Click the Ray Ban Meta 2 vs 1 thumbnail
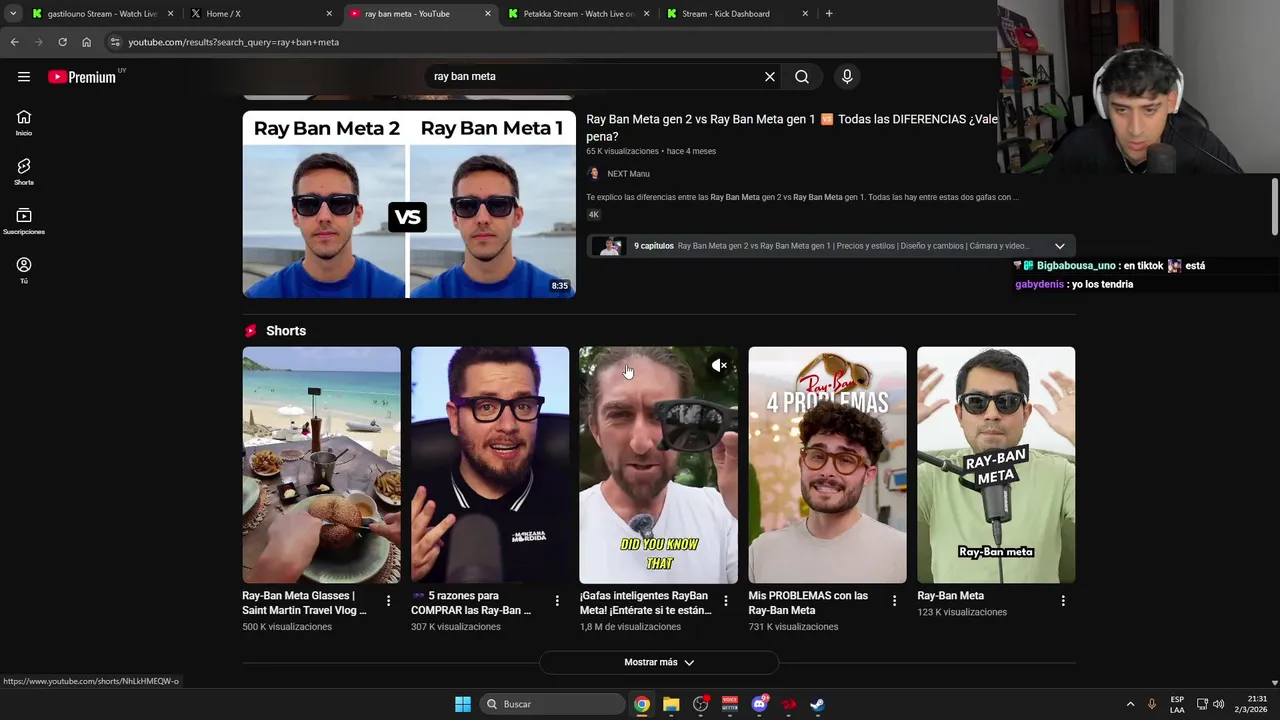Viewport: 1280px width, 720px height. 409,204
